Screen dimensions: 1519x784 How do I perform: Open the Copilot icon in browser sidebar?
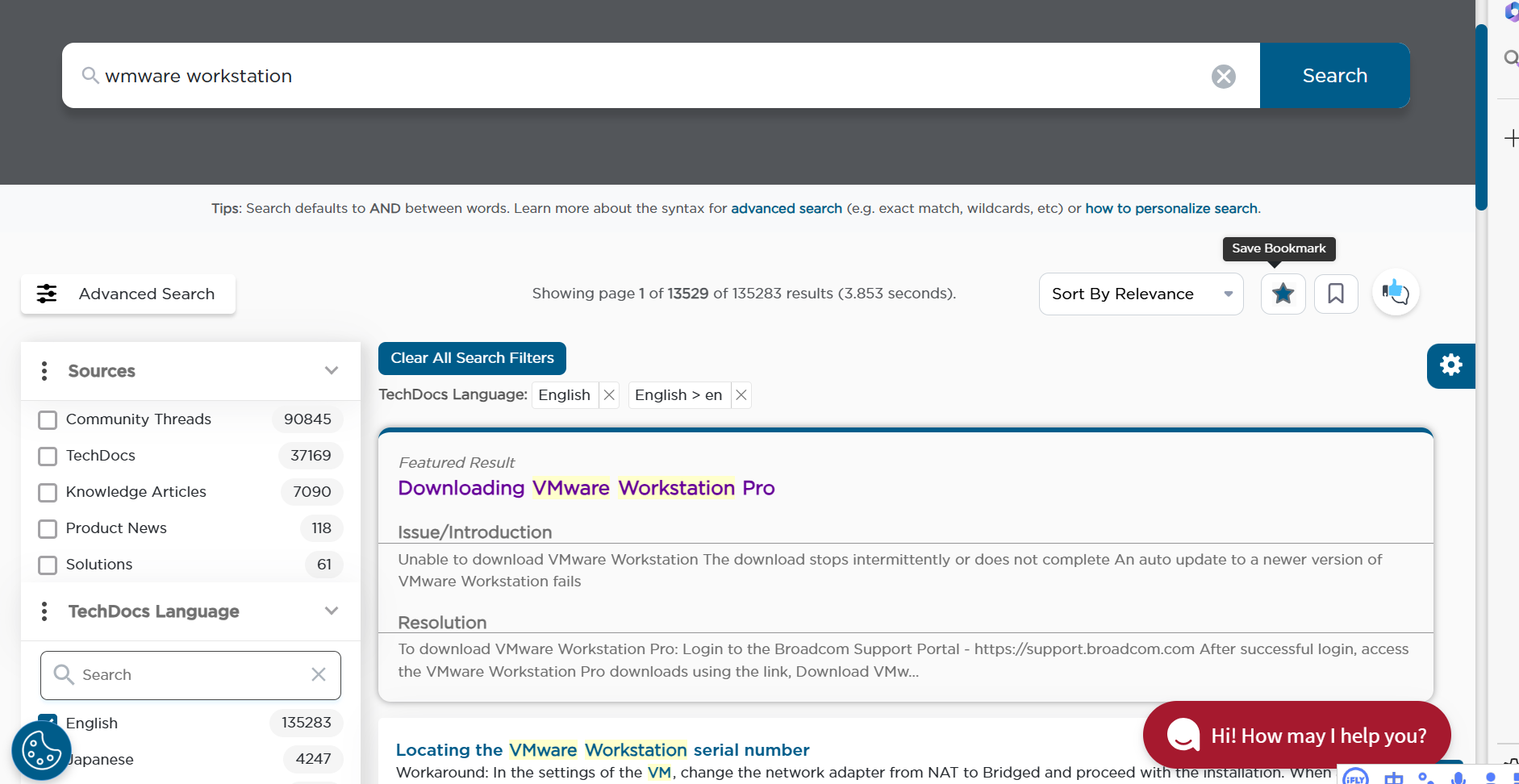[x=1512, y=12]
